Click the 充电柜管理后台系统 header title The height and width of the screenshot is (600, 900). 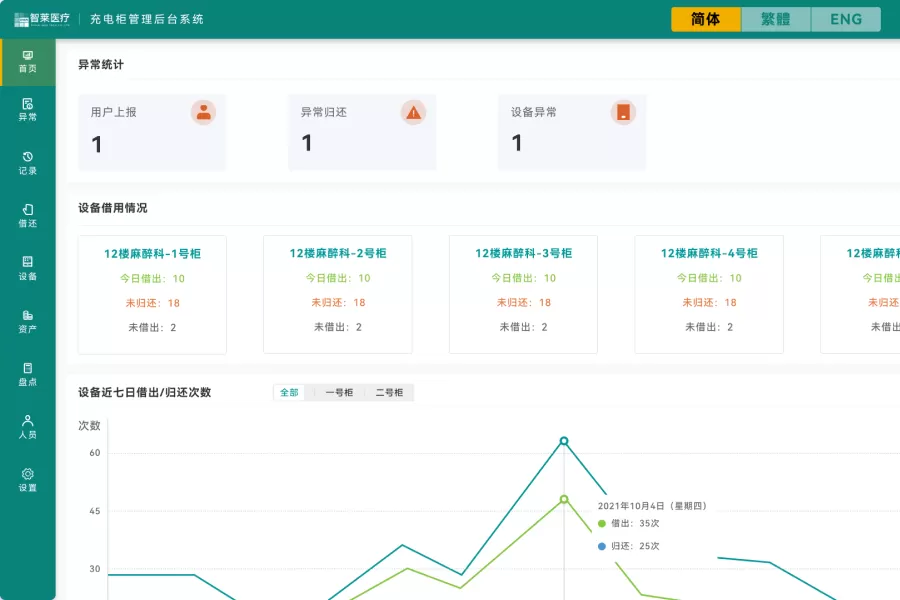146,20
